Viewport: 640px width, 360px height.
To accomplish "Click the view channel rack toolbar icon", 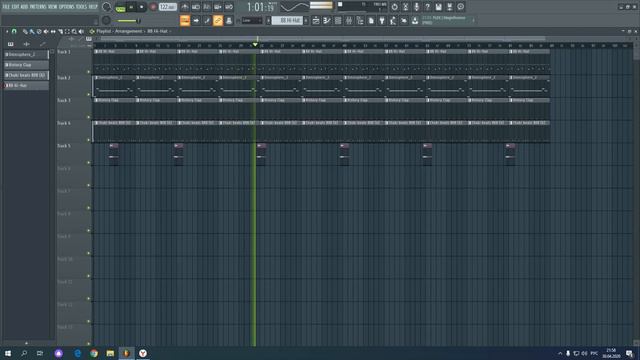I will pyautogui.click(x=338, y=20).
